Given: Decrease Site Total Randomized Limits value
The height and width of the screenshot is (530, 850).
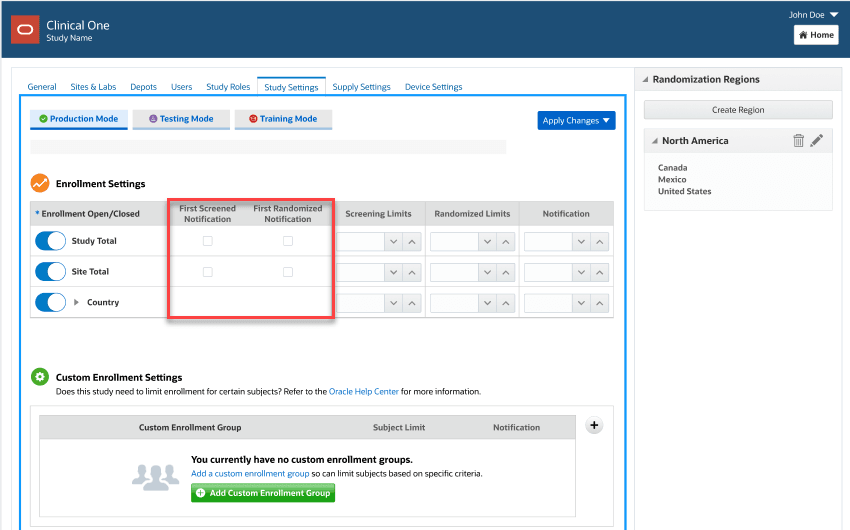Looking at the screenshot, I should (487, 273).
